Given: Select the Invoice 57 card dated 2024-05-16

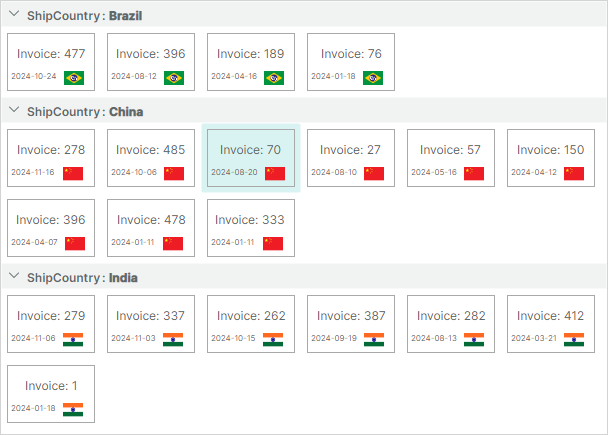Looking at the screenshot, I should (x=451, y=158).
